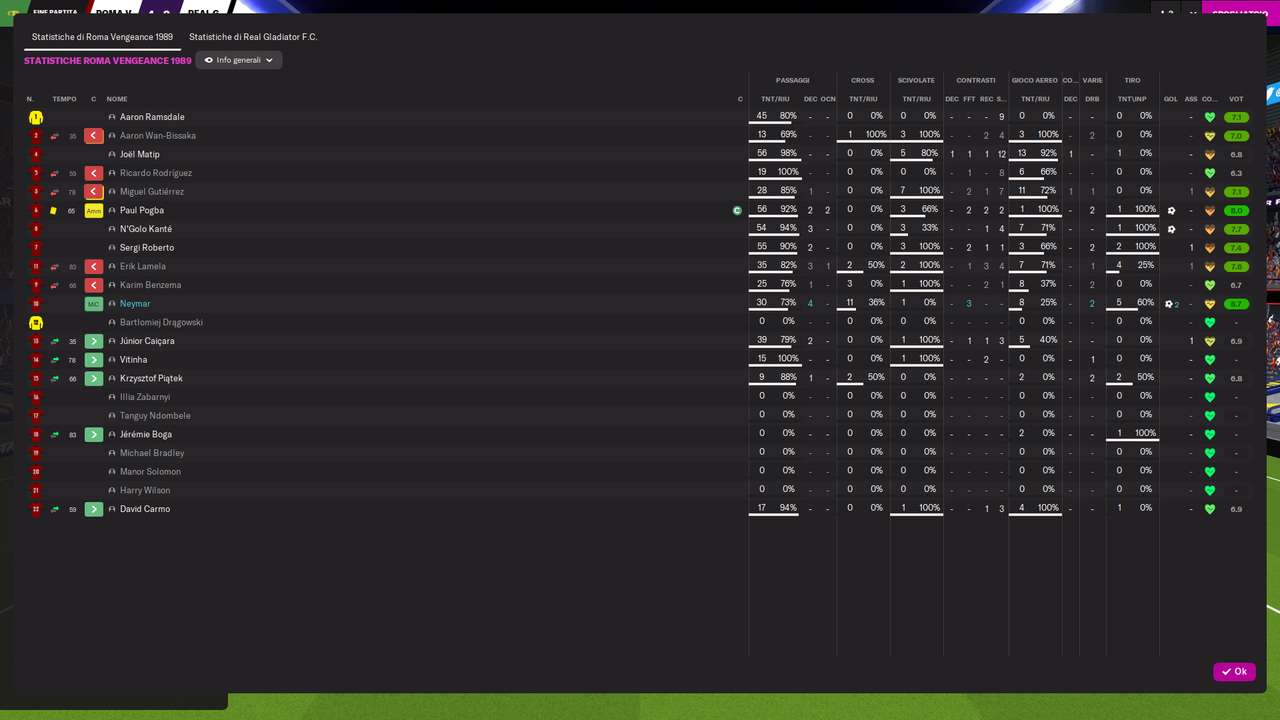Click the Miguel Gutiérrez player name
1280x720 pixels.
152,192
